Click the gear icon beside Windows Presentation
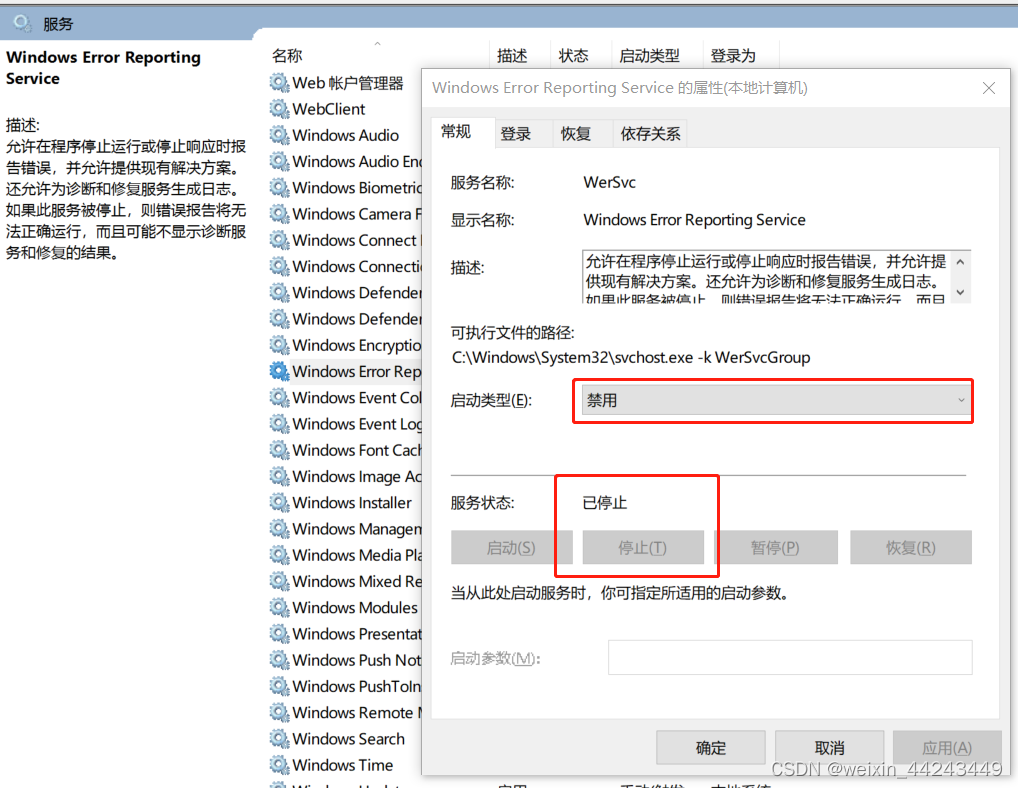This screenshot has width=1018, height=788. pos(279,634)
